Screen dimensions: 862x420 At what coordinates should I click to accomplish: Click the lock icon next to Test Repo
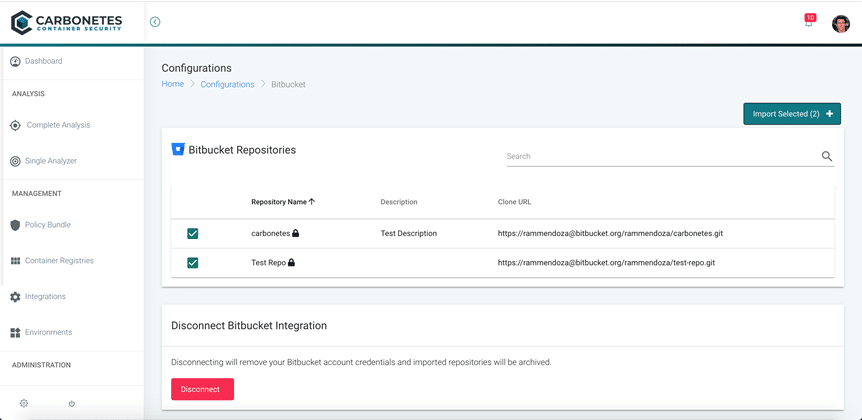pos(291,263)
